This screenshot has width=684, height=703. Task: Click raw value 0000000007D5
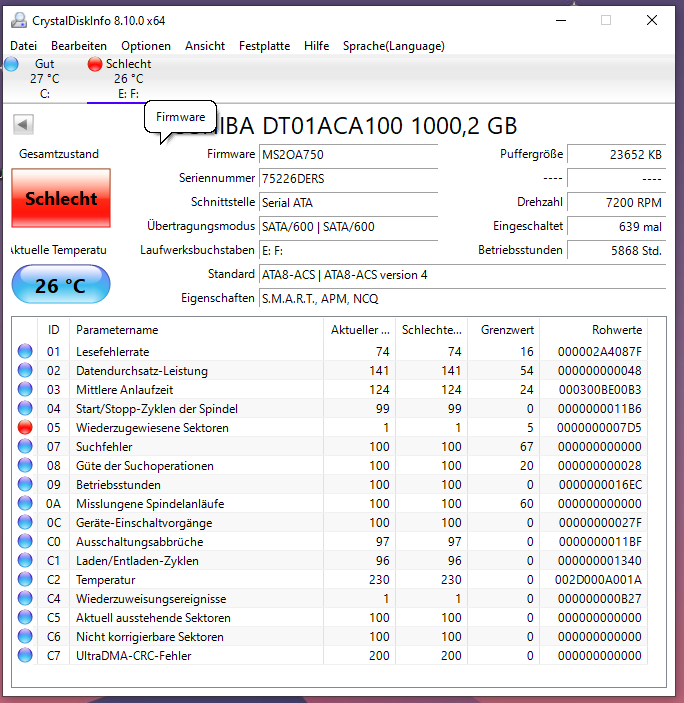coord(599,428)
